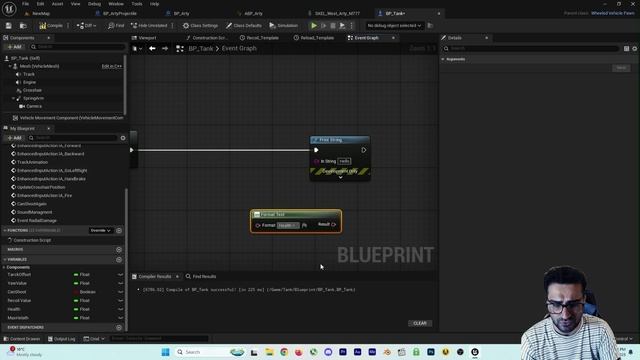Click the graph forward navigation arrow
The width and height of the screenshot is (640, 360).
pyautogui.click(x=165, y=49)
